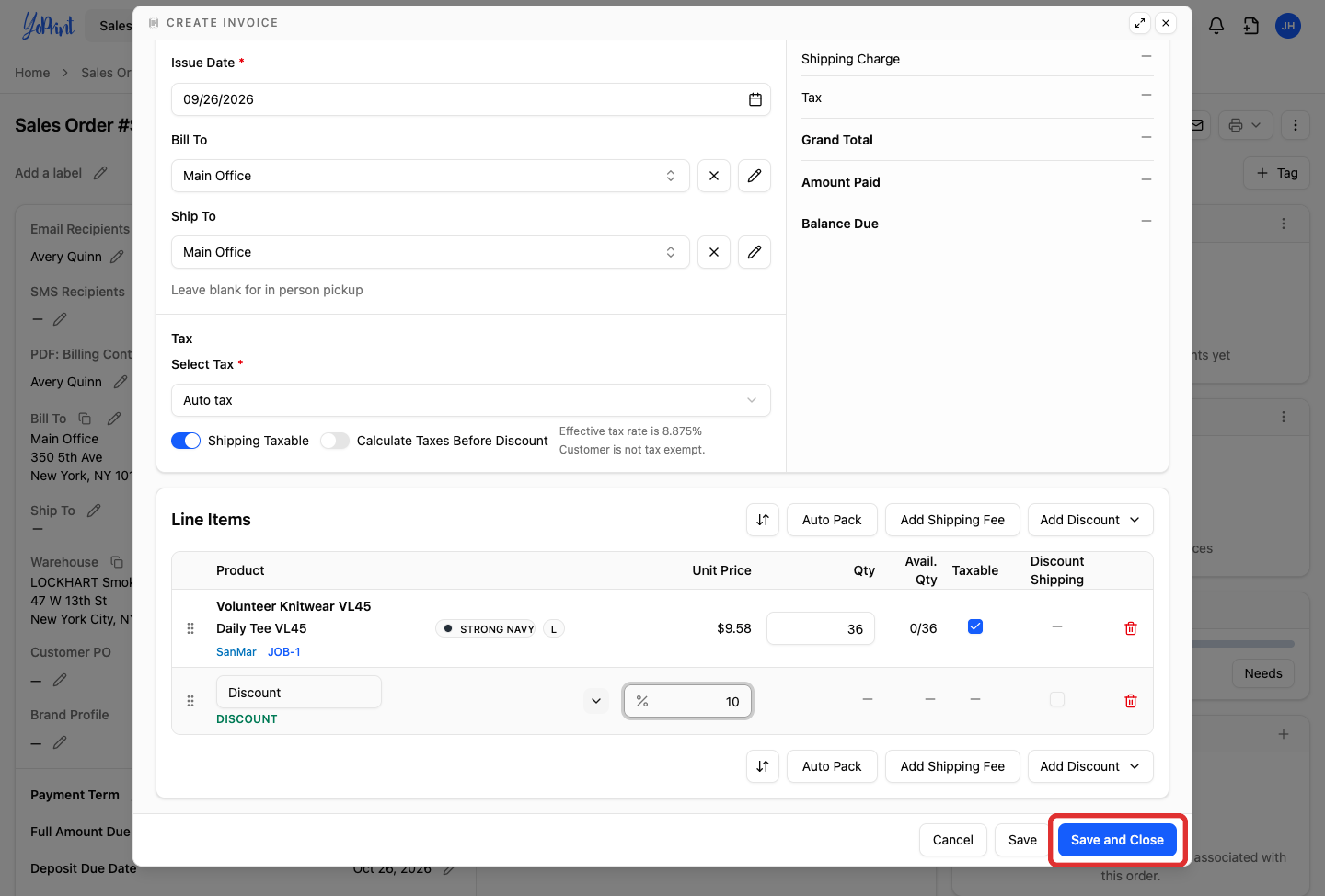Open the more options menu in Sales Order header
Screen dimensions: 1325x896
1296,125
